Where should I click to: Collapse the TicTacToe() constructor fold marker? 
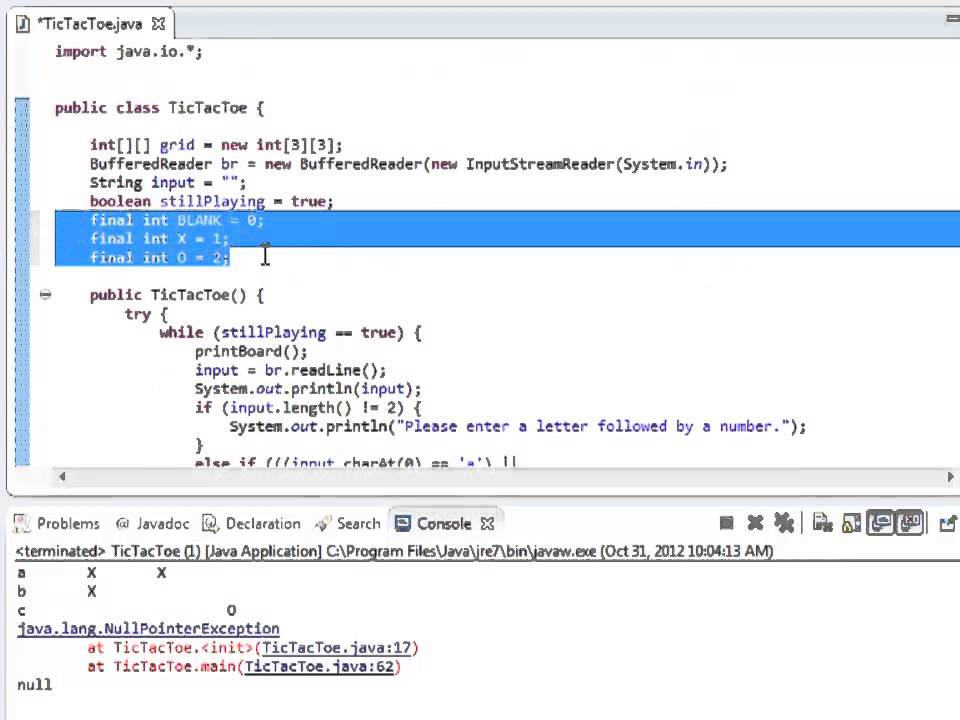(x=45, y=295)
